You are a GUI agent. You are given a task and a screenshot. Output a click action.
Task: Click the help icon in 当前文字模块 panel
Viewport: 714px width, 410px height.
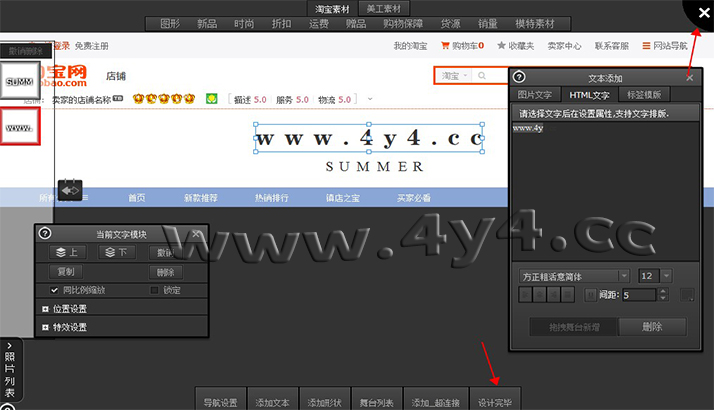tap(45, 233)
